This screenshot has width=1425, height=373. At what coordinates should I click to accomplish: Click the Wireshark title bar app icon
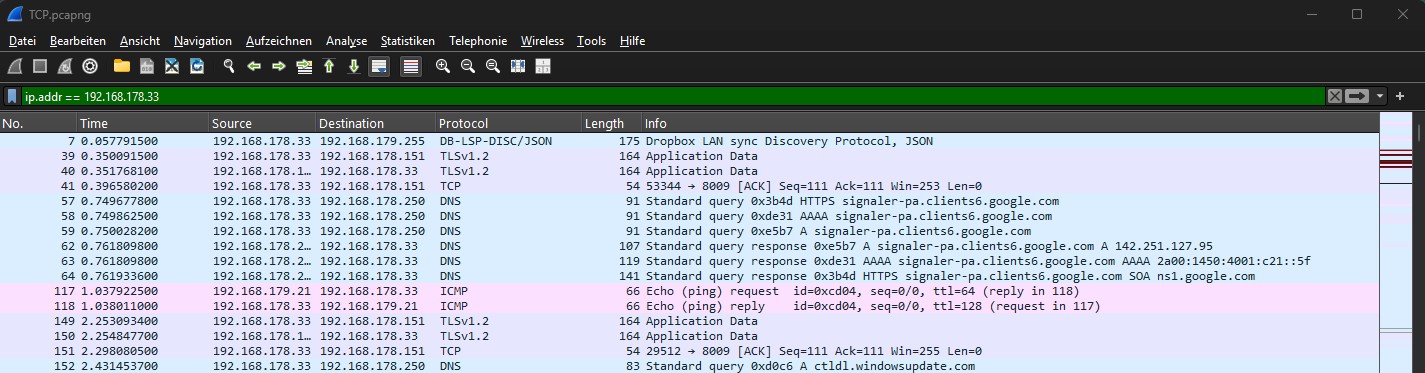15,14
